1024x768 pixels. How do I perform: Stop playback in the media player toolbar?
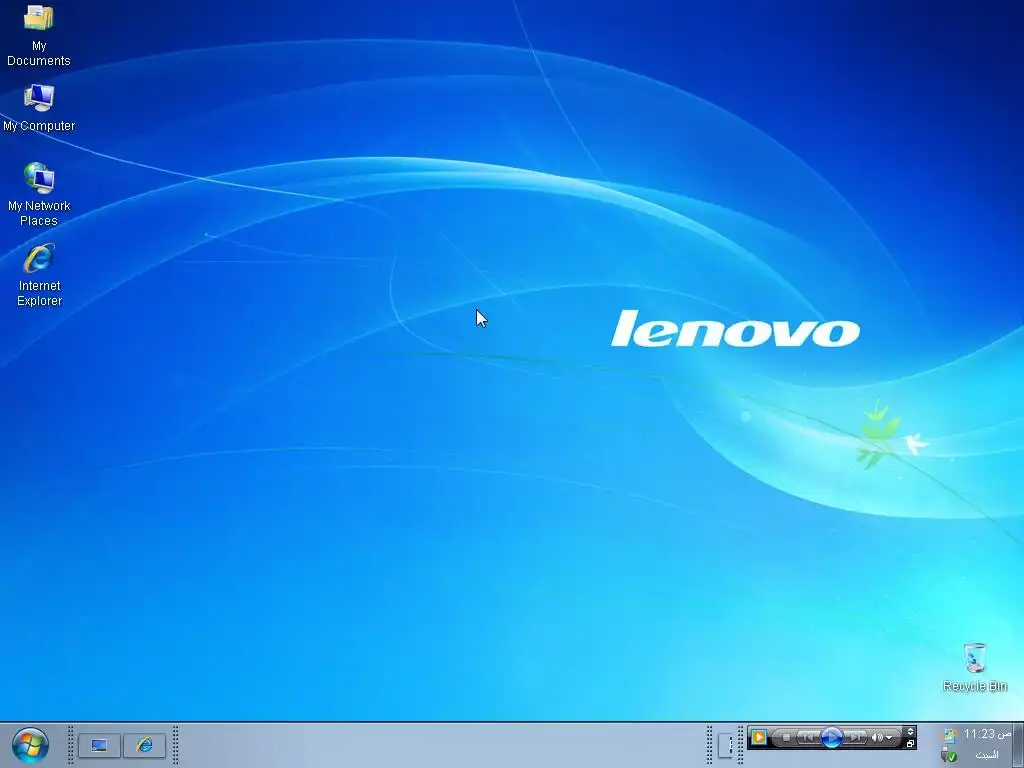coord(786,737)
